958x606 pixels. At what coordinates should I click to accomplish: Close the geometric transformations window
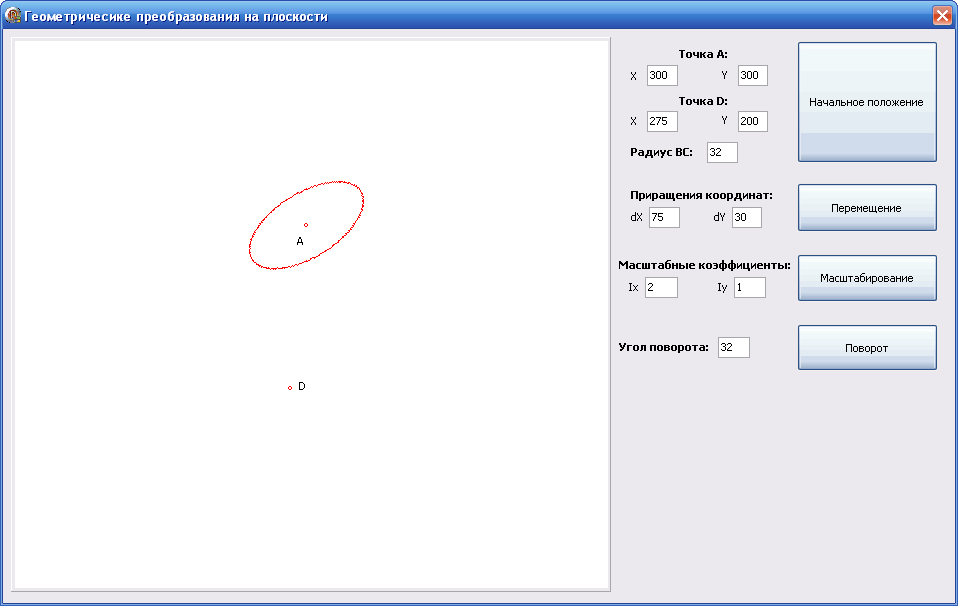coord(941,16)
